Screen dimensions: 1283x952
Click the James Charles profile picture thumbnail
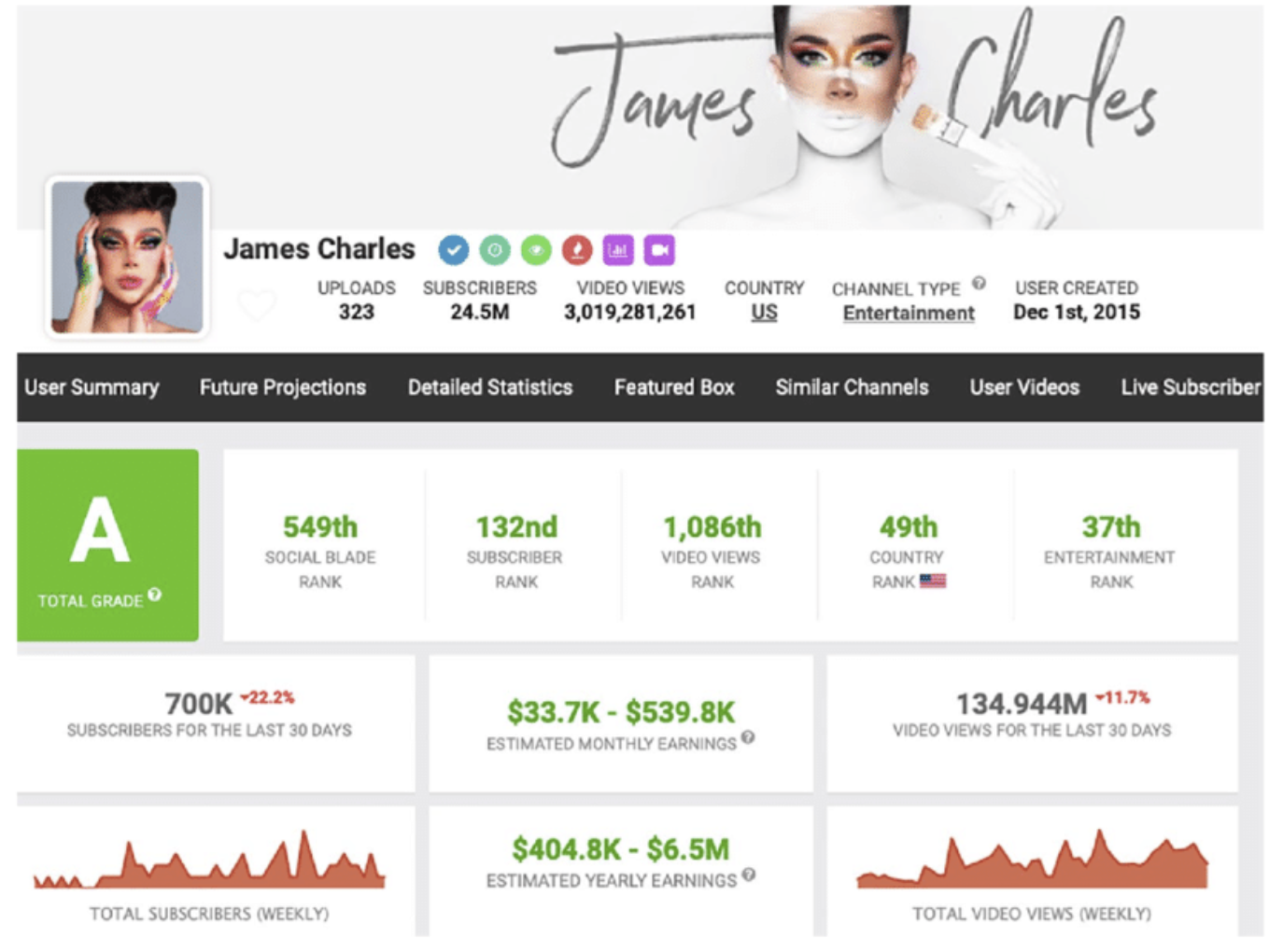click(x=127, y=258)
